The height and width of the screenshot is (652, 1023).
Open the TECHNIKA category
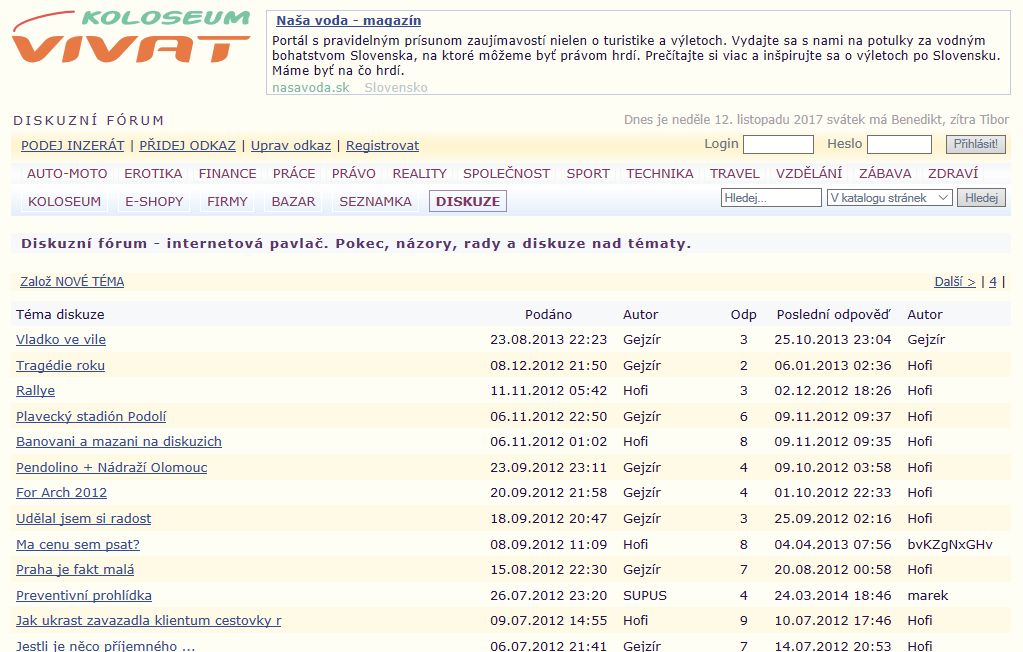659,173
